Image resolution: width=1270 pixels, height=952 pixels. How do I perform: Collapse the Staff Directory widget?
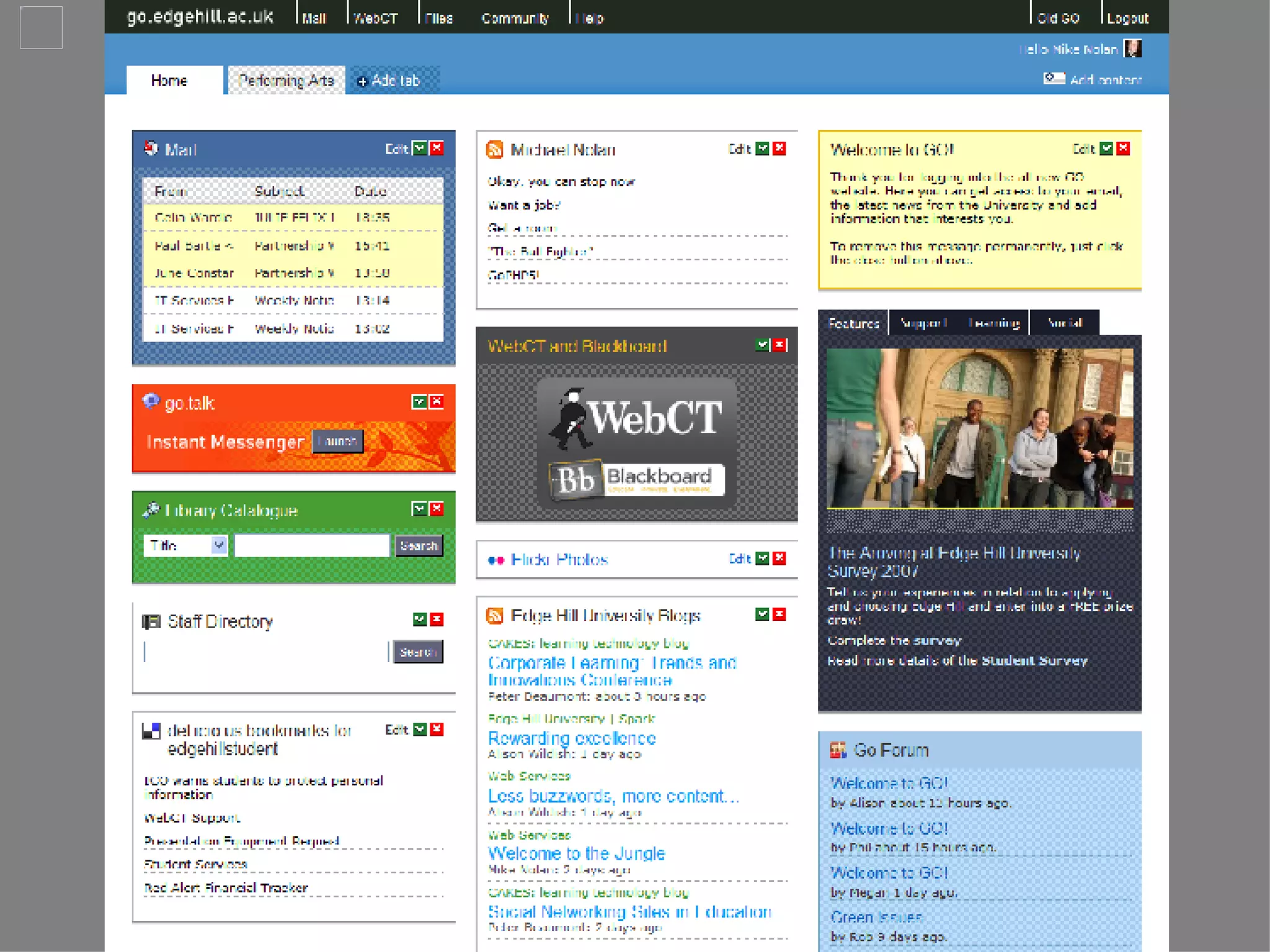(420, 619)
